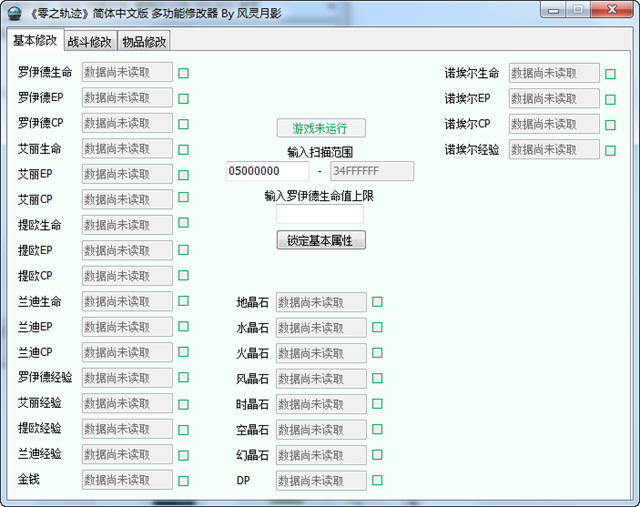640x507 pixels.
Task: Check the 金钱 lock checkbox
Action: click(183, 481)
